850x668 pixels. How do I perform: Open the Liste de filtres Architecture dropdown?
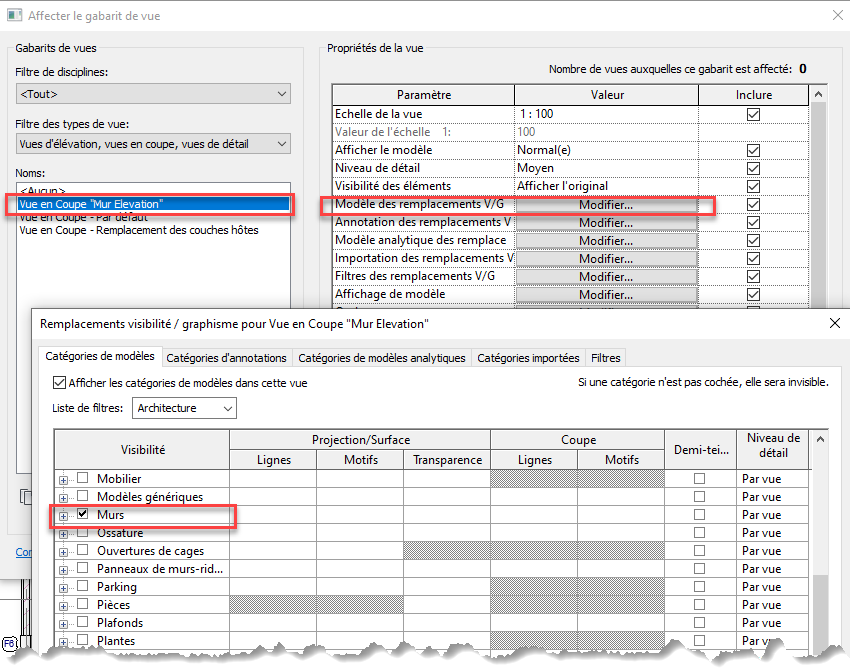(185, 408)
